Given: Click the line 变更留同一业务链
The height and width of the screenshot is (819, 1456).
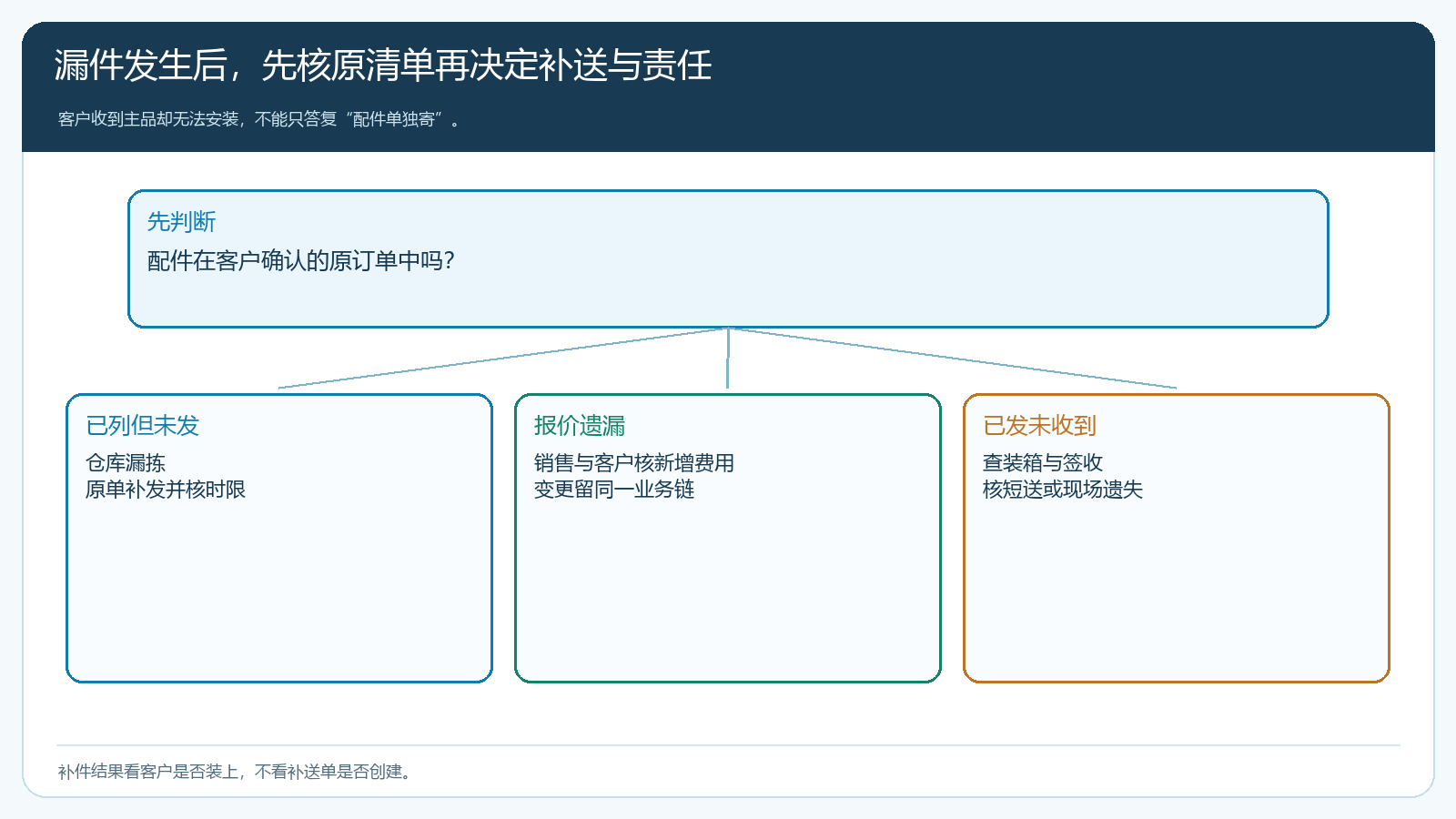Looking at the screenshot, I should pos(614,490).
